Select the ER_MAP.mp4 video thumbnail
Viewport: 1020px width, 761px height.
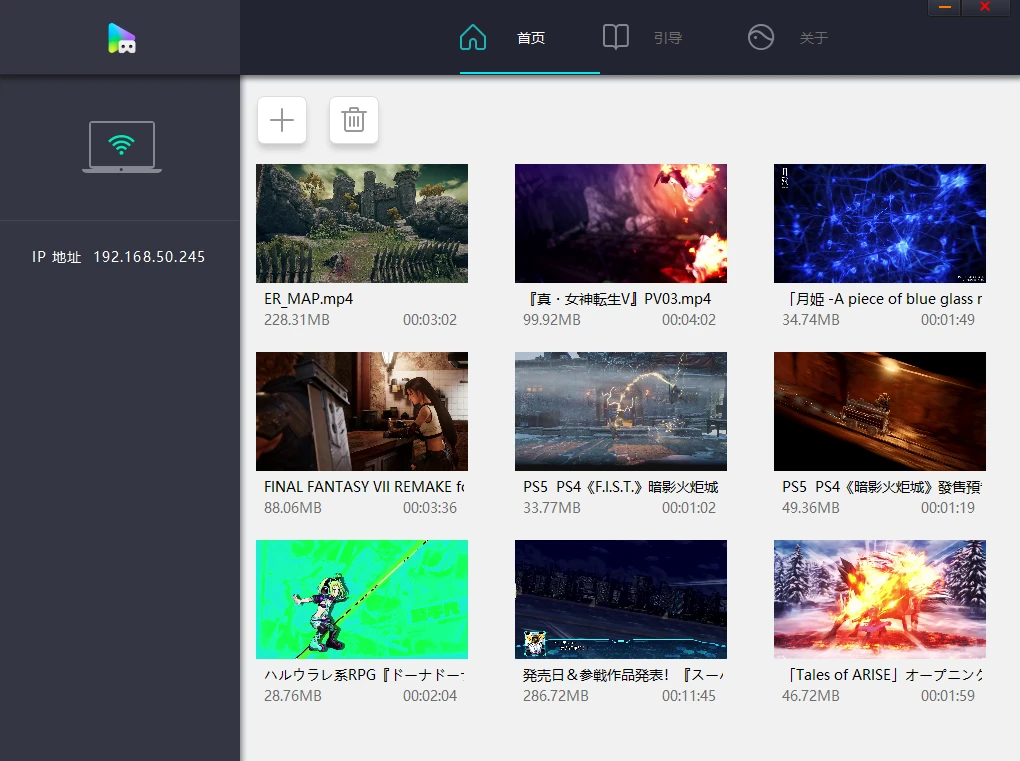click(362, 223)
